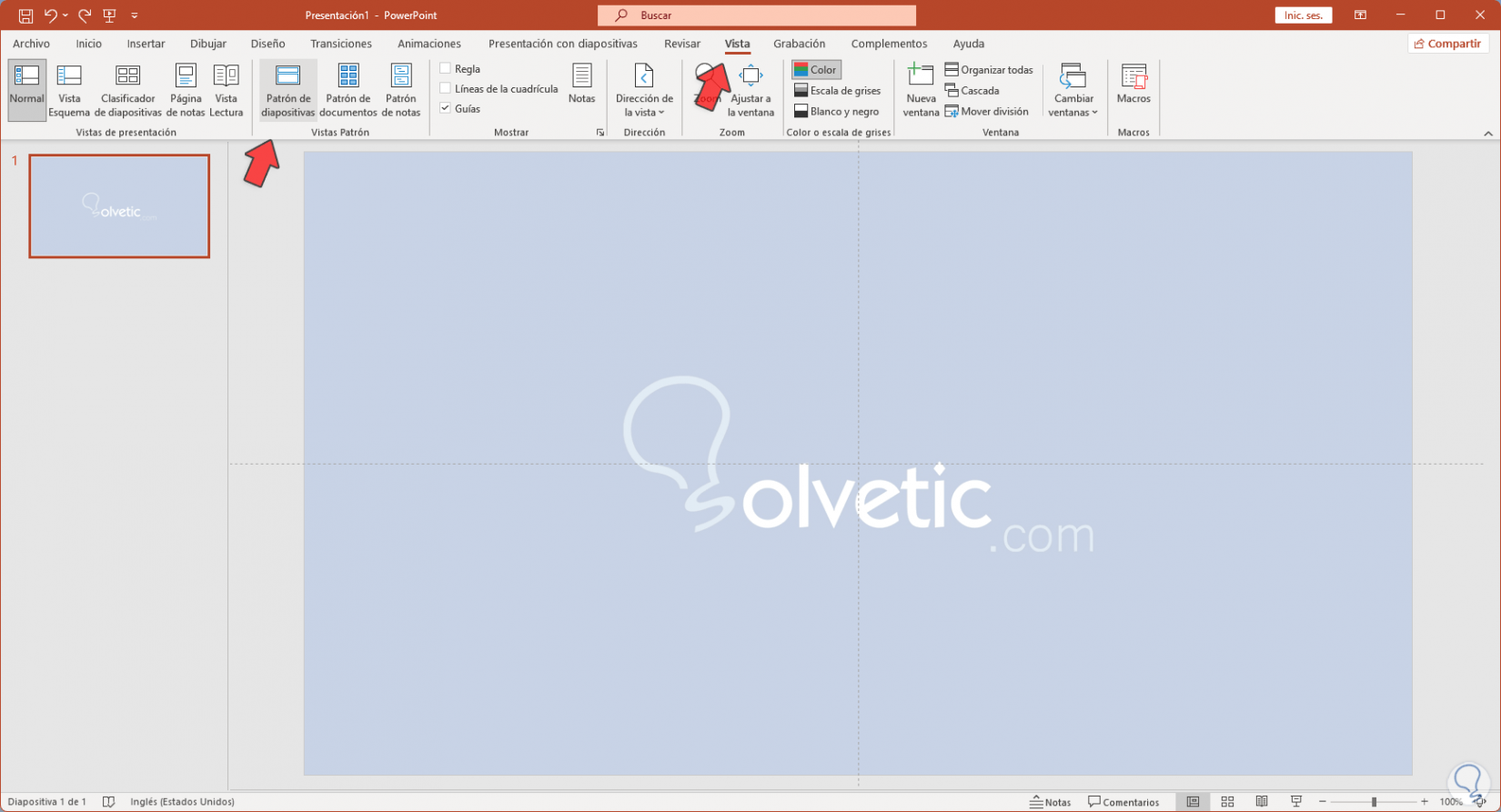Open the Ayuda tab
The width and height of the screenshot is (1501, 812).
pos(969,44)
